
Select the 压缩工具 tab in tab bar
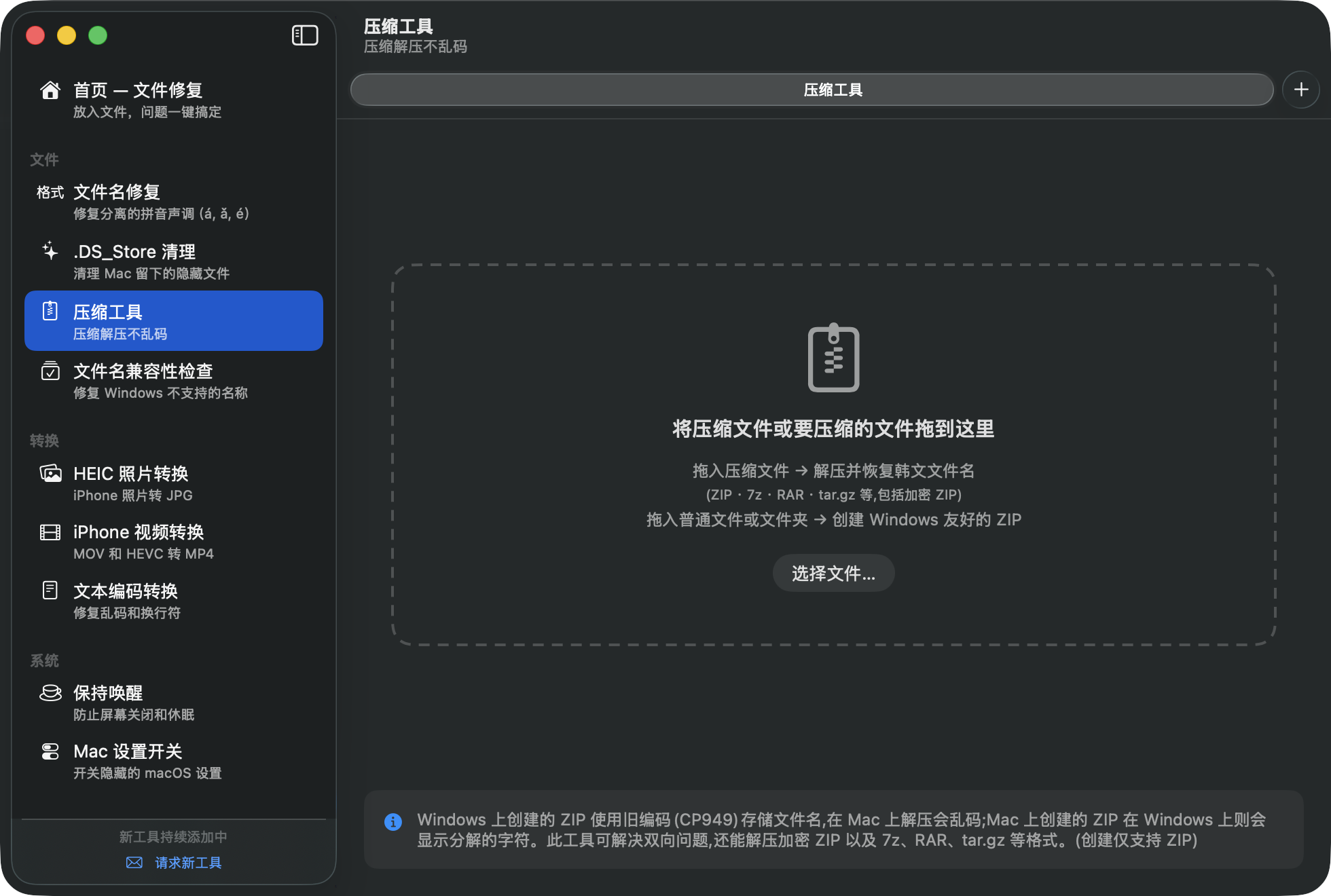[x=812, y=90]
